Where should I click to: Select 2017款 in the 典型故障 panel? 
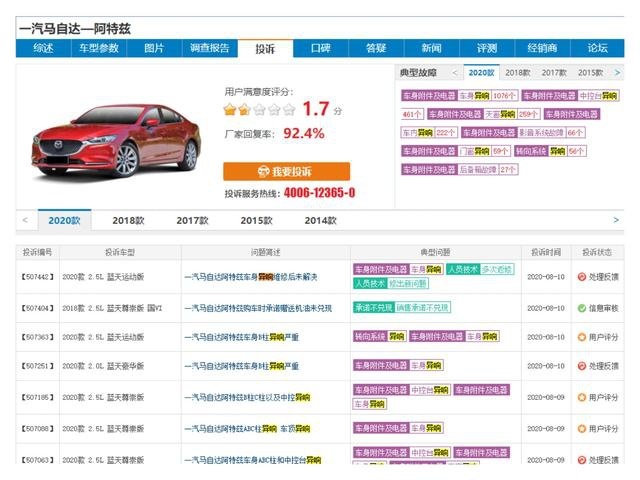pyautogui.click(x=554, y=73)
